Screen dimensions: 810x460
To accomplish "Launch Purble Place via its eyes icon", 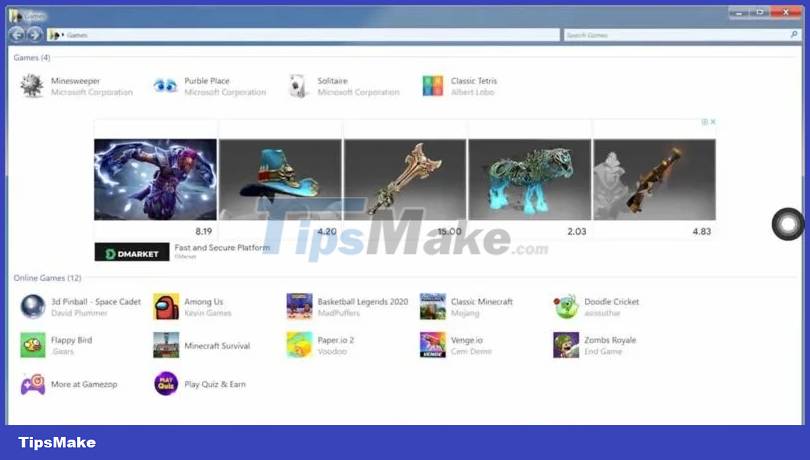I will coord(165,86).
